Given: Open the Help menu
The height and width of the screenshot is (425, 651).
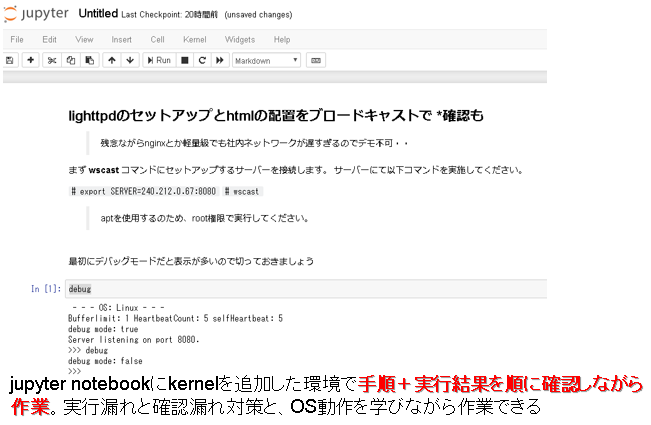Looking at the screenshot, I should click(281, 39).
